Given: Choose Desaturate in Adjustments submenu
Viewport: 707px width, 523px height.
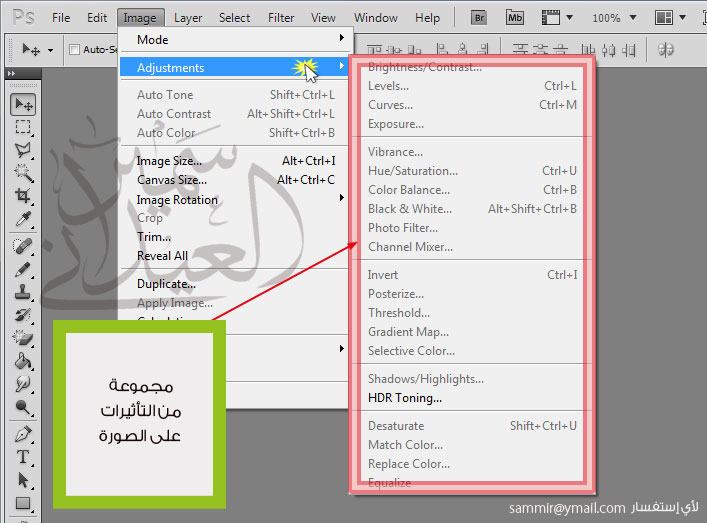Looking at the screenshot, I should point(472,426).
